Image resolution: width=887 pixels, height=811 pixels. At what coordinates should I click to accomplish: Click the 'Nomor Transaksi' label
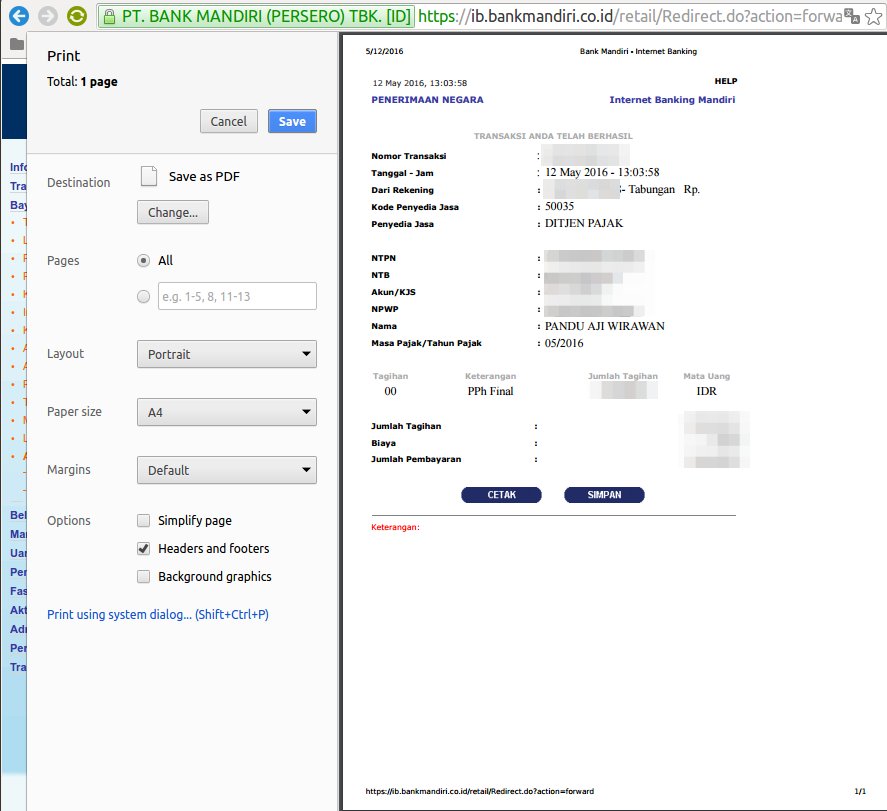[x=409, y=156]
